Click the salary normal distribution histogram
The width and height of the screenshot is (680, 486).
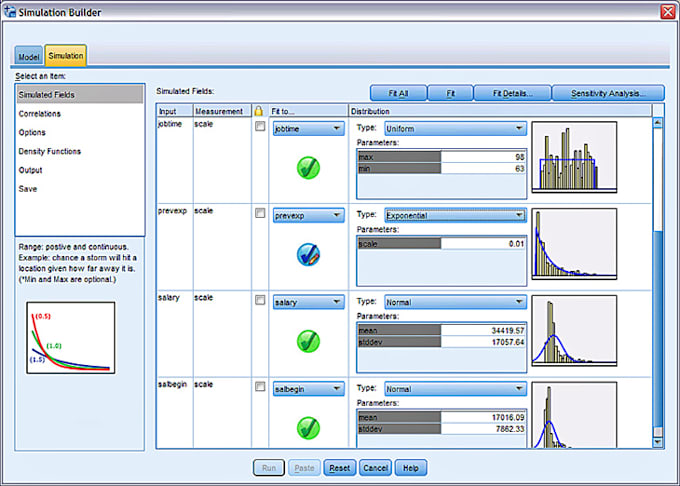coord(574,330)
